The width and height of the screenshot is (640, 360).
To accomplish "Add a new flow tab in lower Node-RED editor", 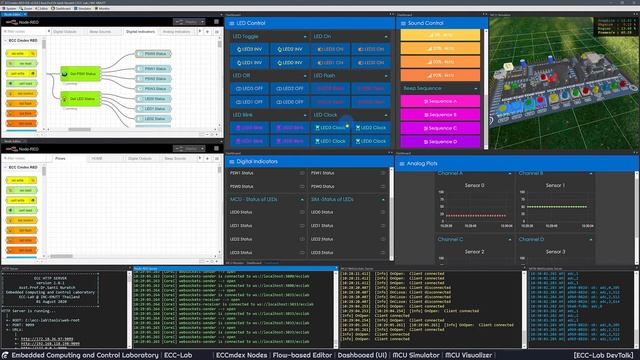I will [208, 158].
